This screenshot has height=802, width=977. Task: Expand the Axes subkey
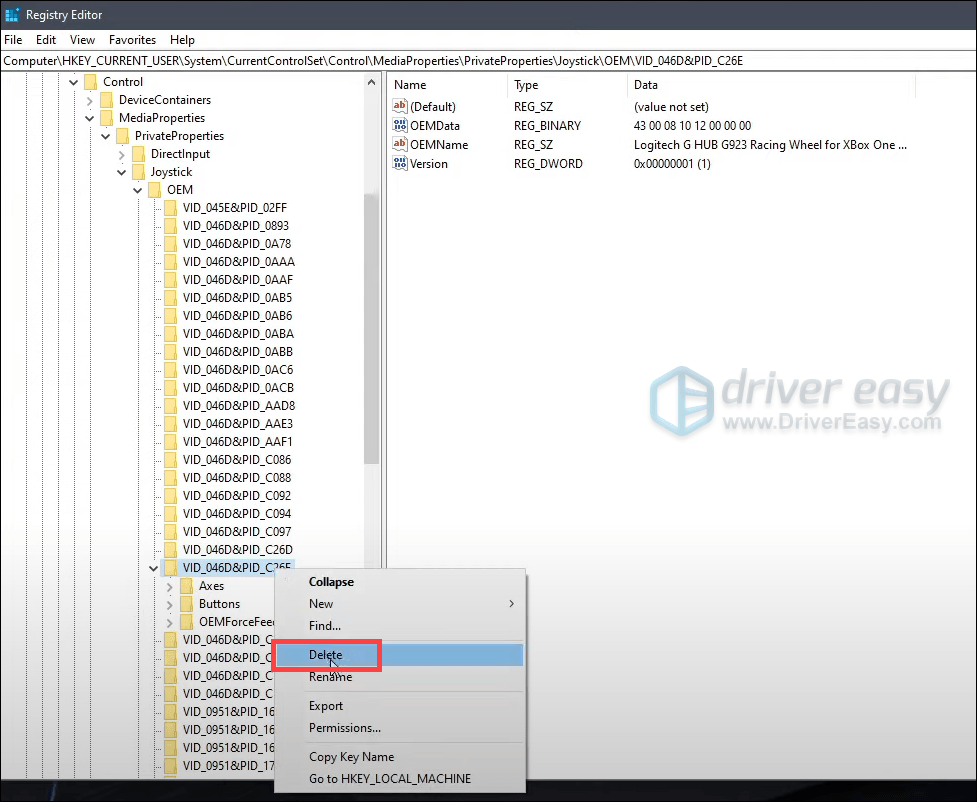pyautogui.click(x=170, y=585)
